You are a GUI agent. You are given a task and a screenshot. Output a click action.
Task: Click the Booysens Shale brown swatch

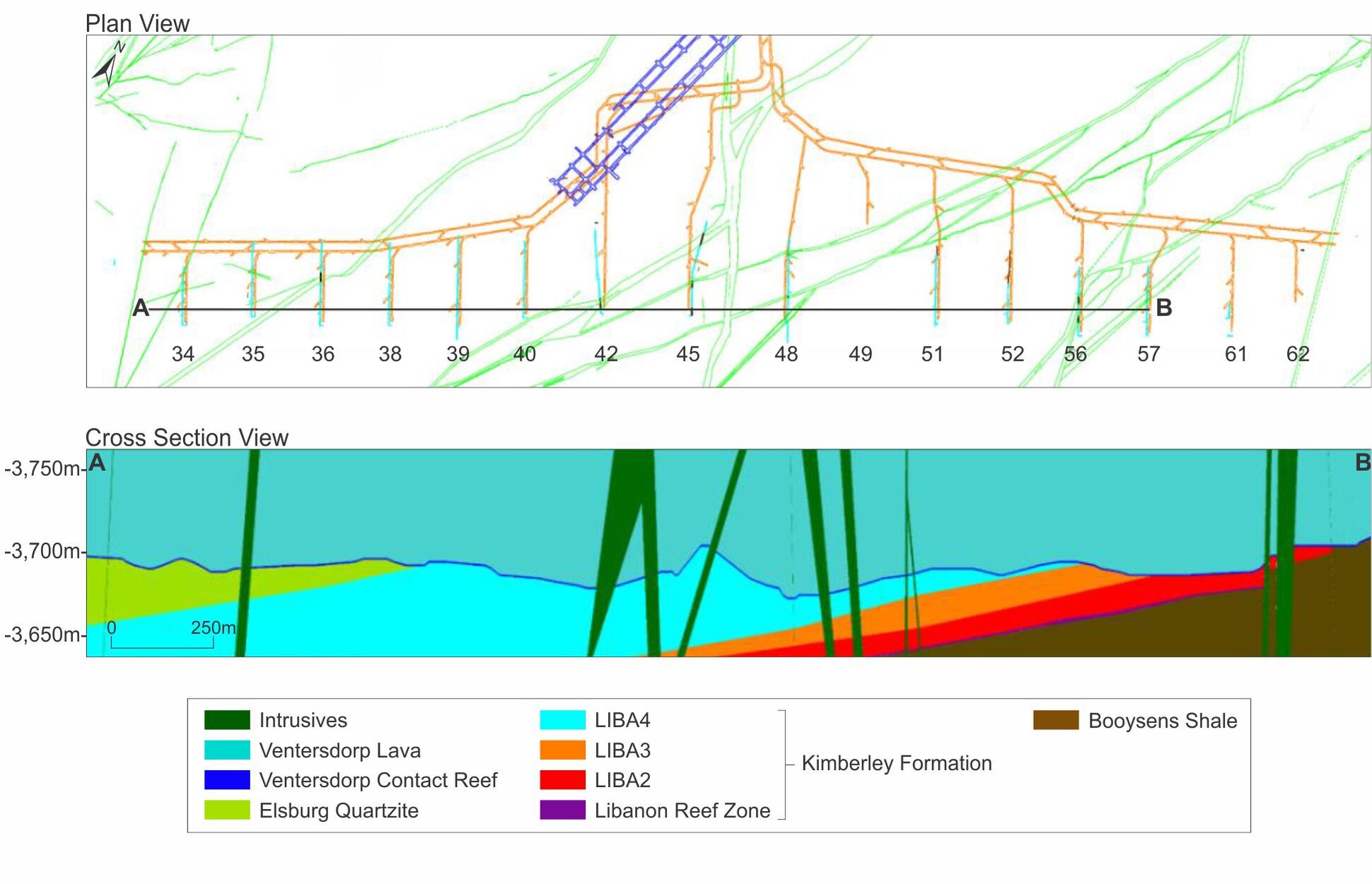click(x=1056, y=720)
